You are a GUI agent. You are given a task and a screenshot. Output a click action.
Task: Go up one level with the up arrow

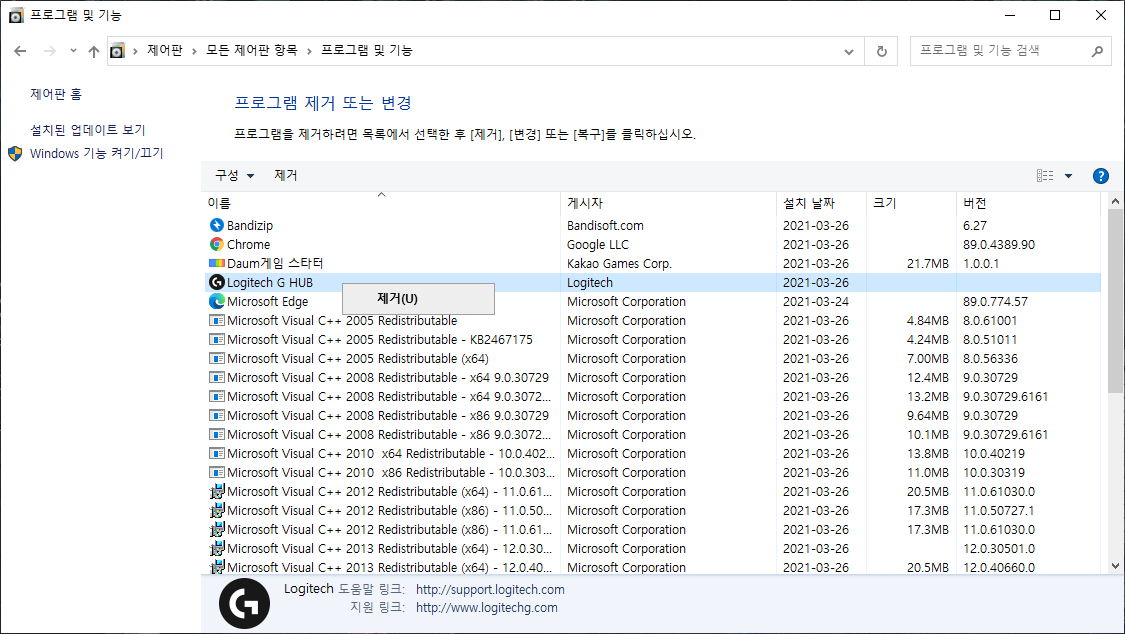[x=94, y=51]
